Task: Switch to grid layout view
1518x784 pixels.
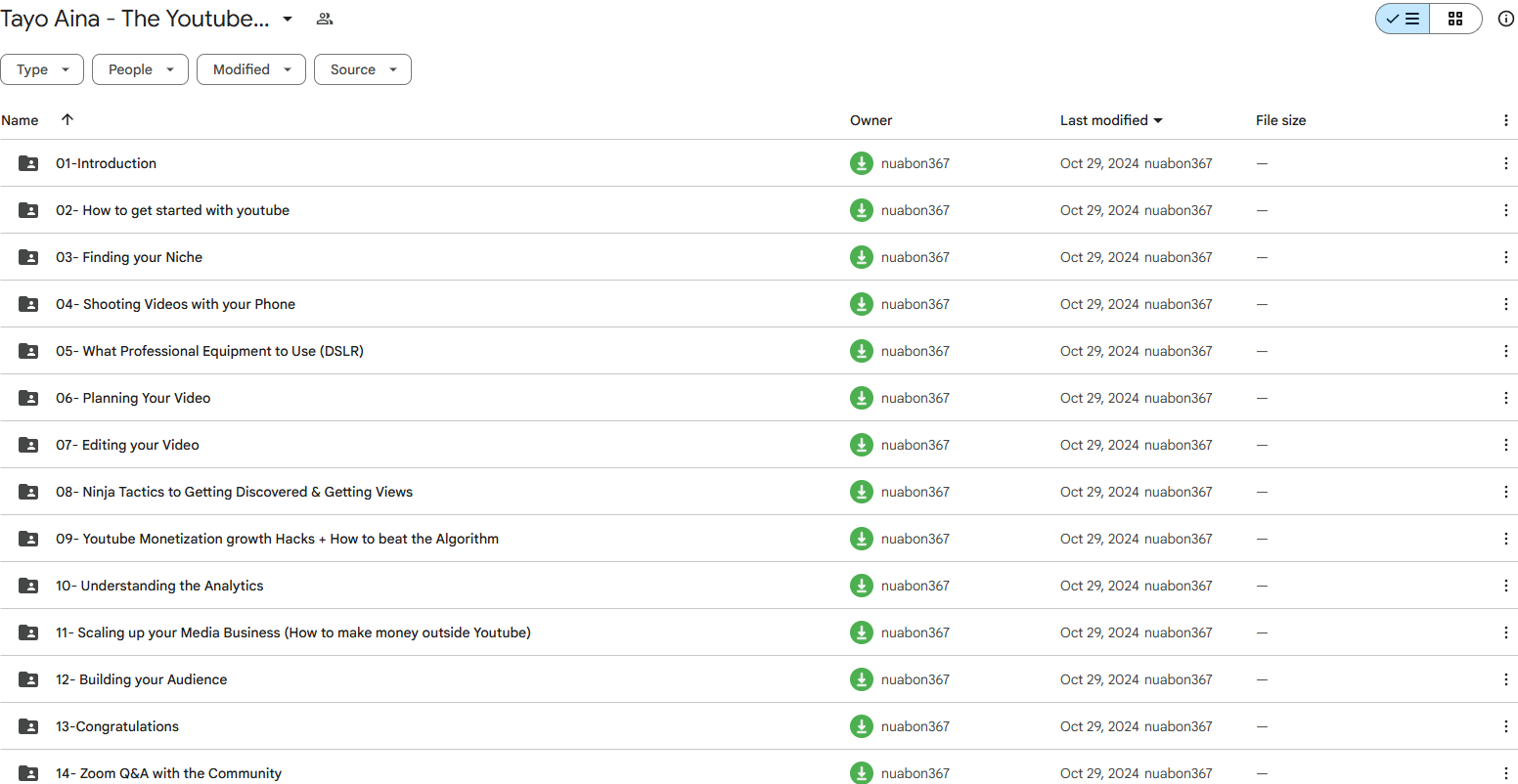Action: click(1455, 19)
